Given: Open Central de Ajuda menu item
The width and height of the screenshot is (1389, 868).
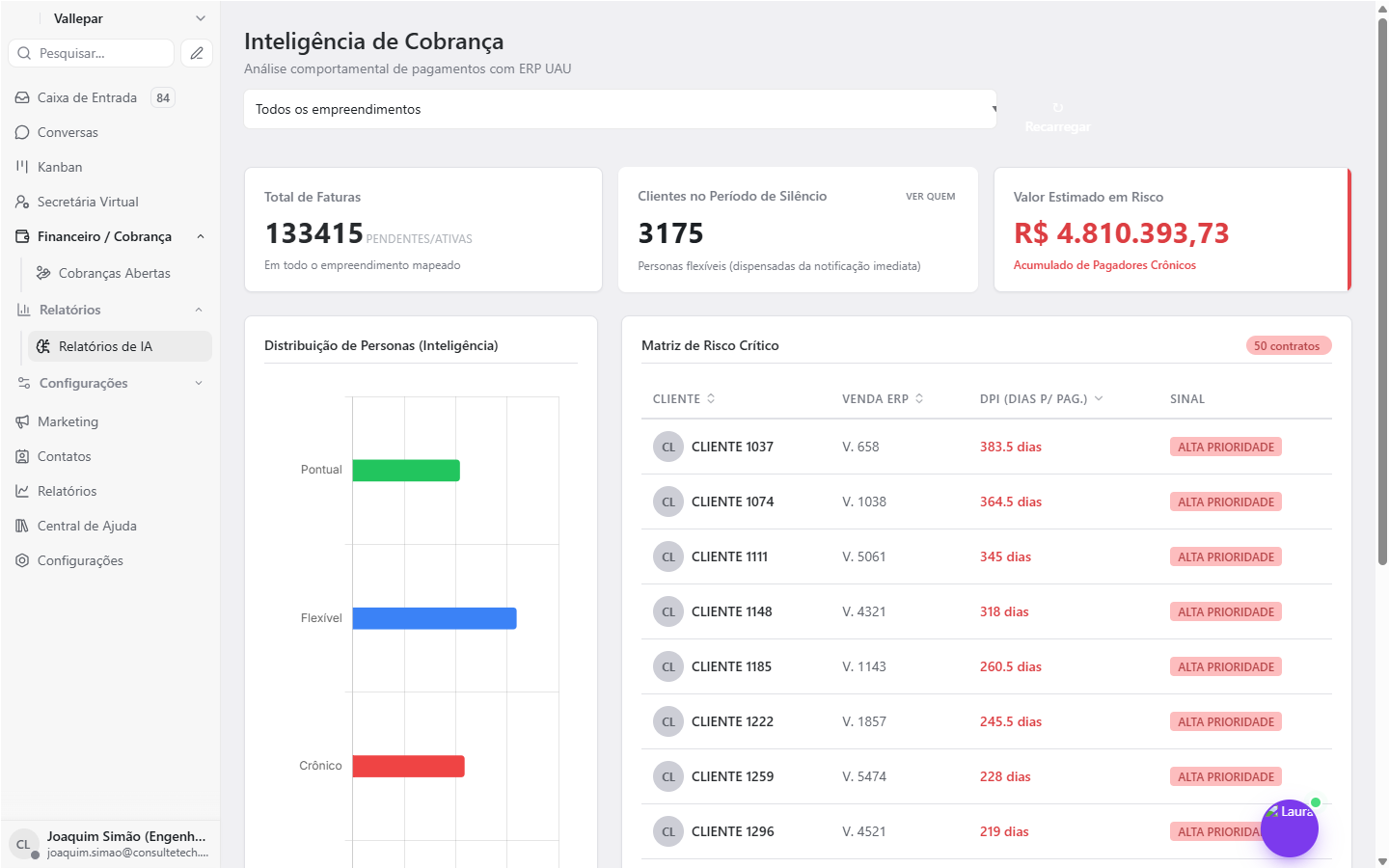Looking at the screenshot, I should 87,526.
